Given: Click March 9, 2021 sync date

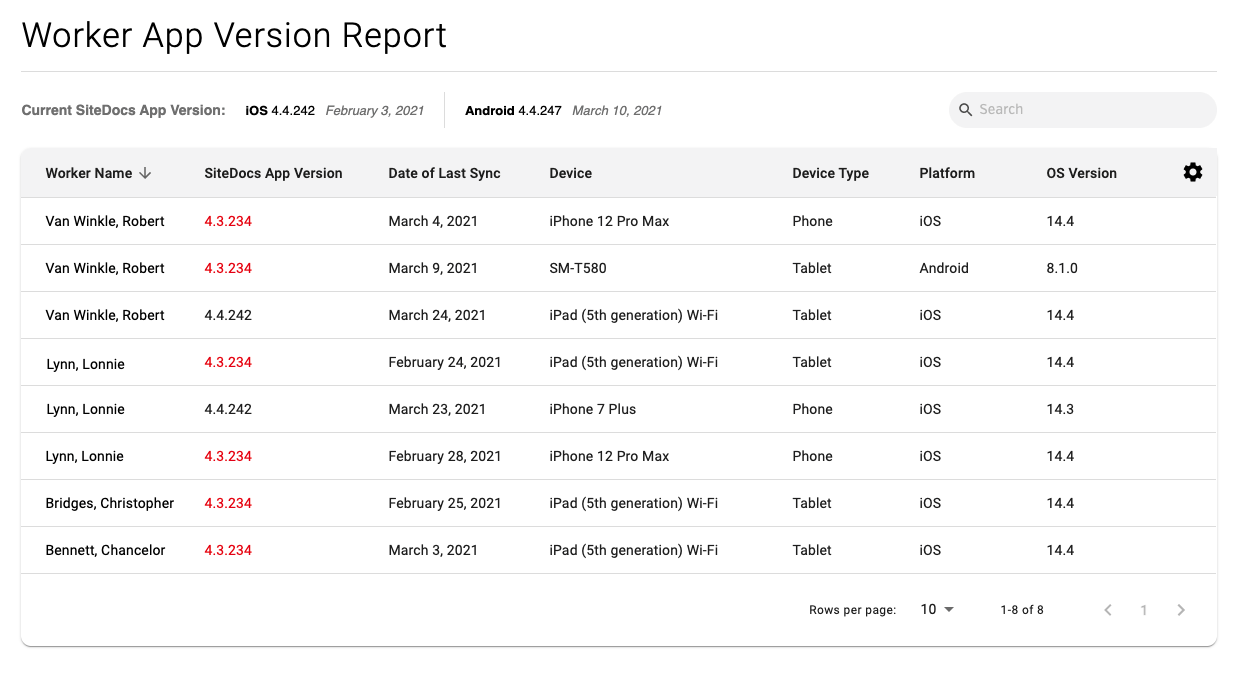Looking at the screenshot, I should 433,268.
